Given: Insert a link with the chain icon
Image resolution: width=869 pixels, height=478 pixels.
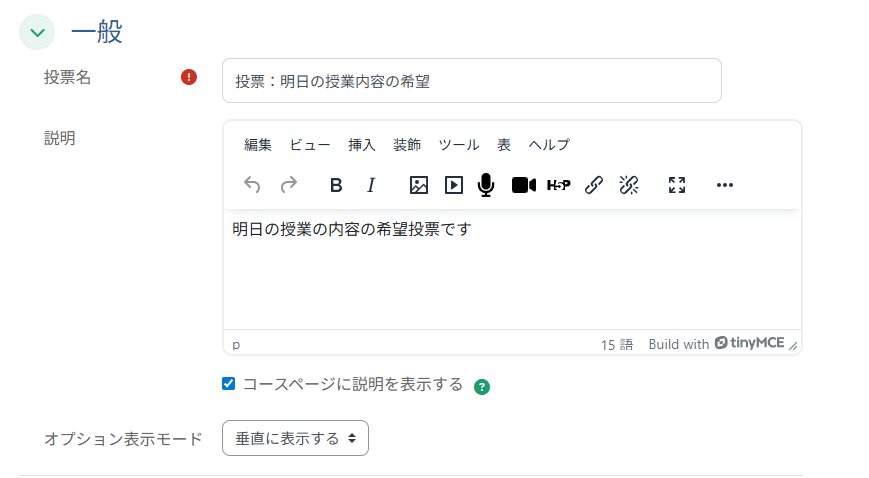Looking at the screenshot, I should pyautogui.click(x=594, y=185).
